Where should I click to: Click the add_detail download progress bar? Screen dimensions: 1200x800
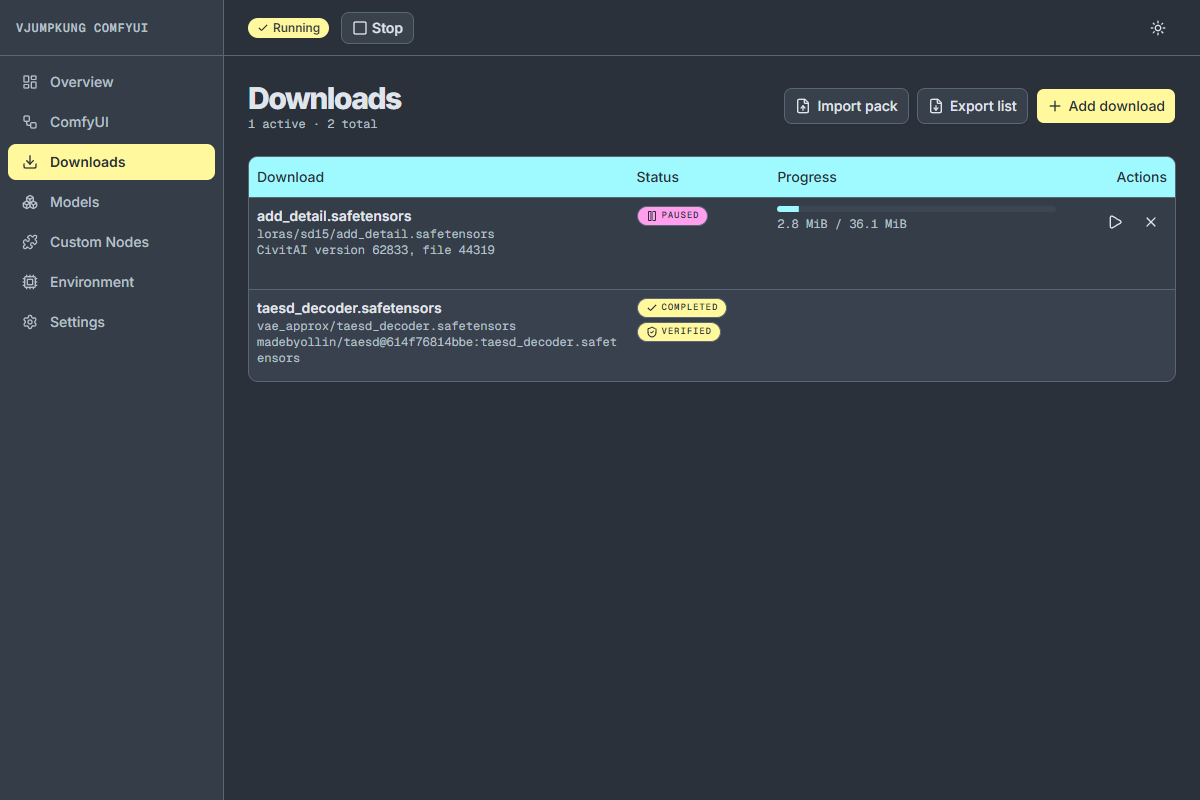[x=916, y=209]
